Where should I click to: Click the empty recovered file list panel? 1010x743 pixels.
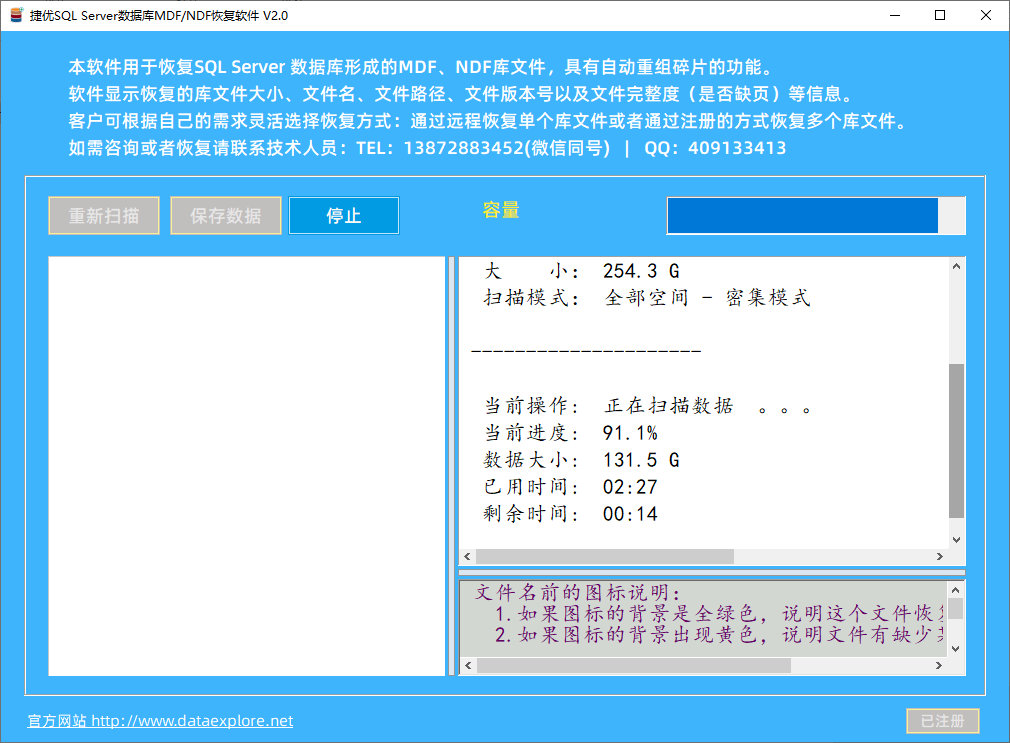click(247, 466)
